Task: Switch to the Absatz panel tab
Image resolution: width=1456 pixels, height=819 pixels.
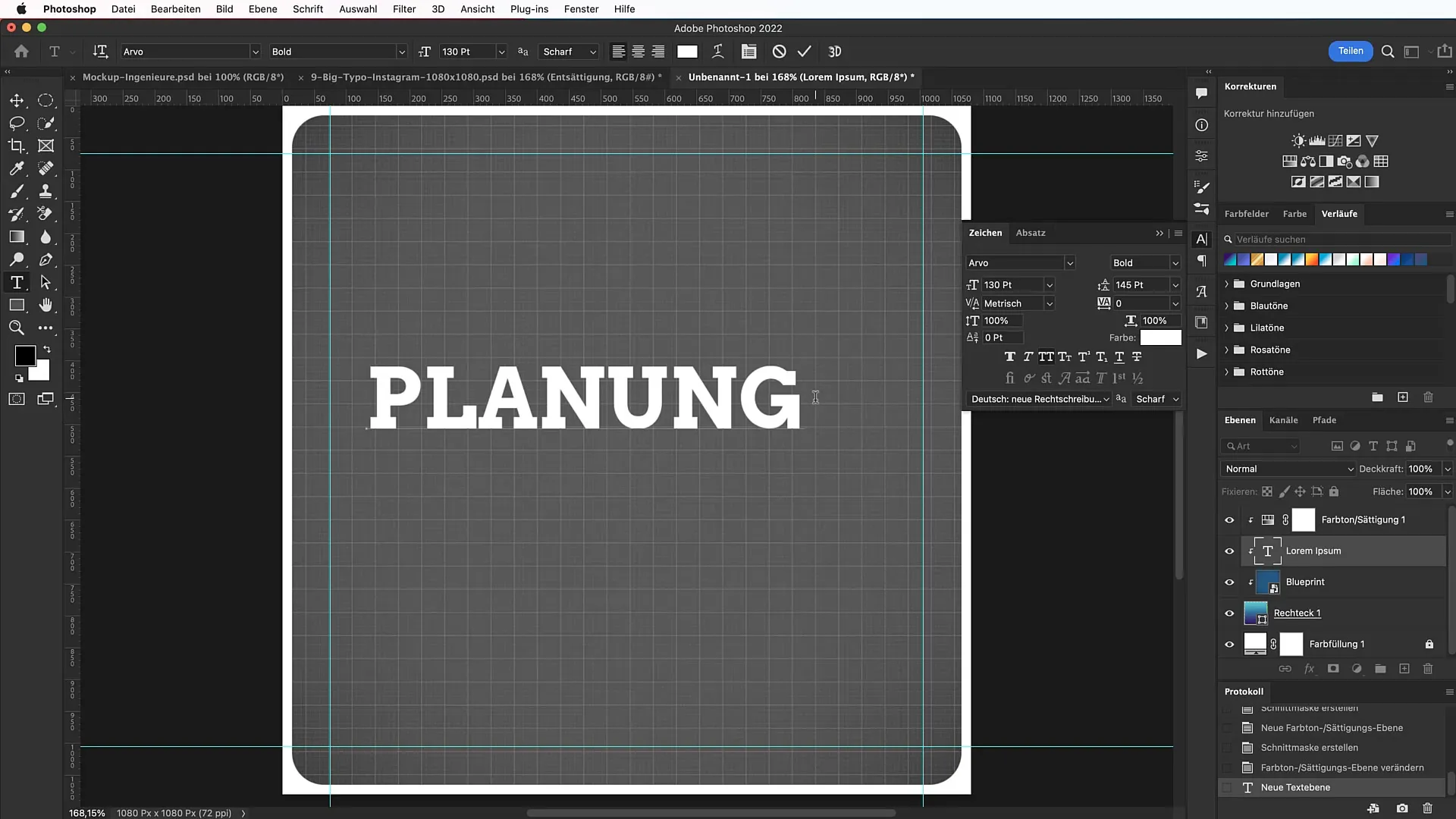Action: (x=1031, y=232)
